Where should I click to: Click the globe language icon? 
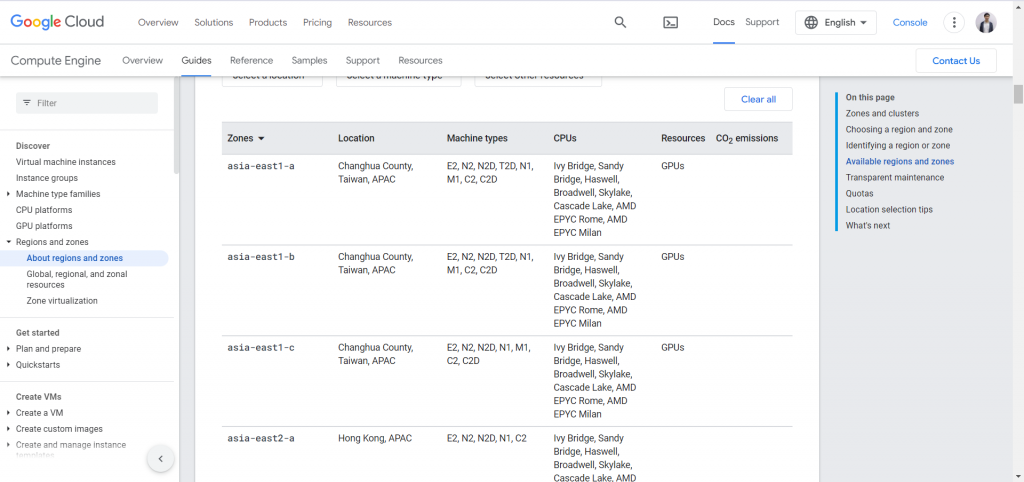tap(811, 22)
